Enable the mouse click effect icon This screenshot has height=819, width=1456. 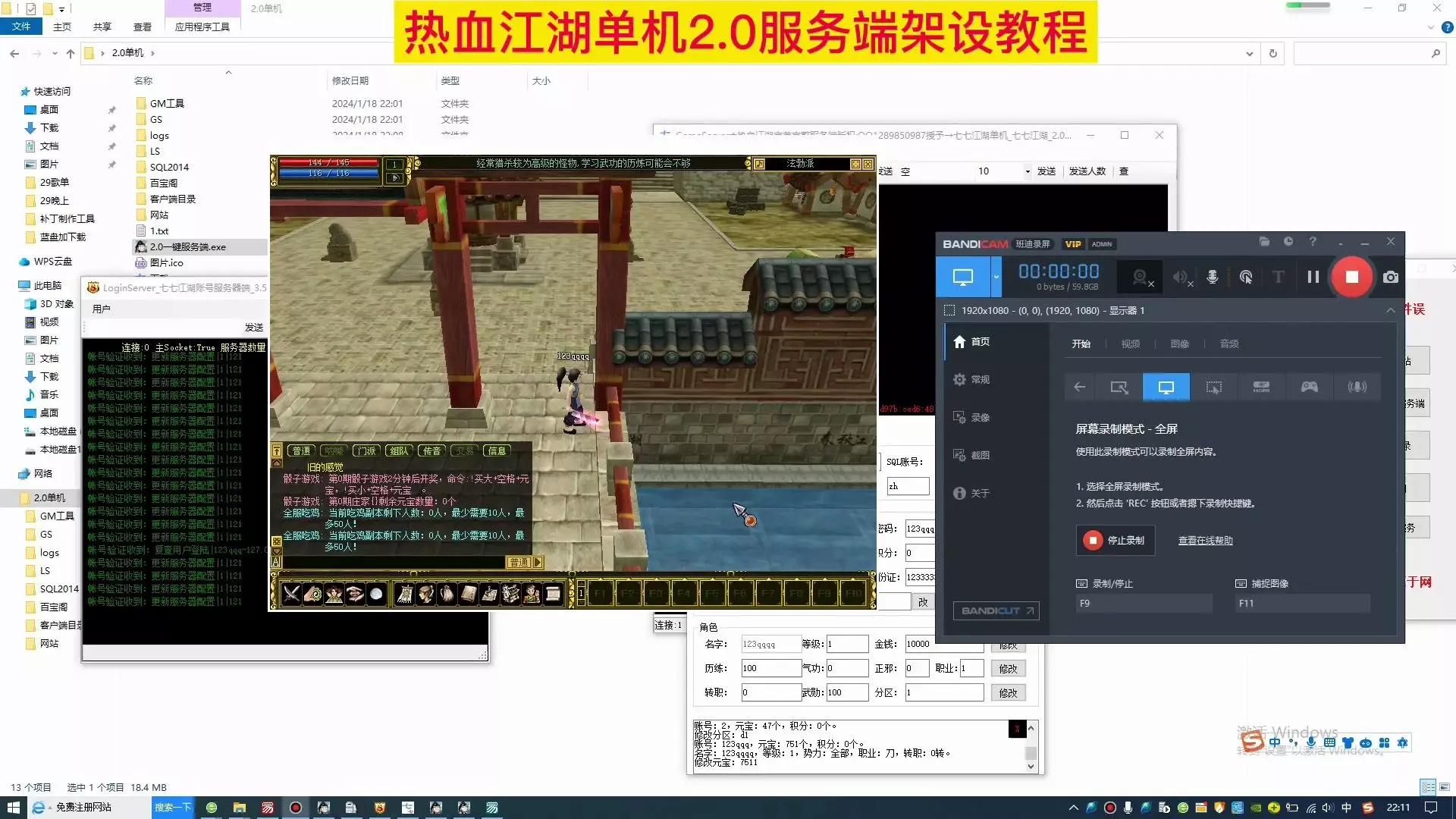(x=1246, y=277)
